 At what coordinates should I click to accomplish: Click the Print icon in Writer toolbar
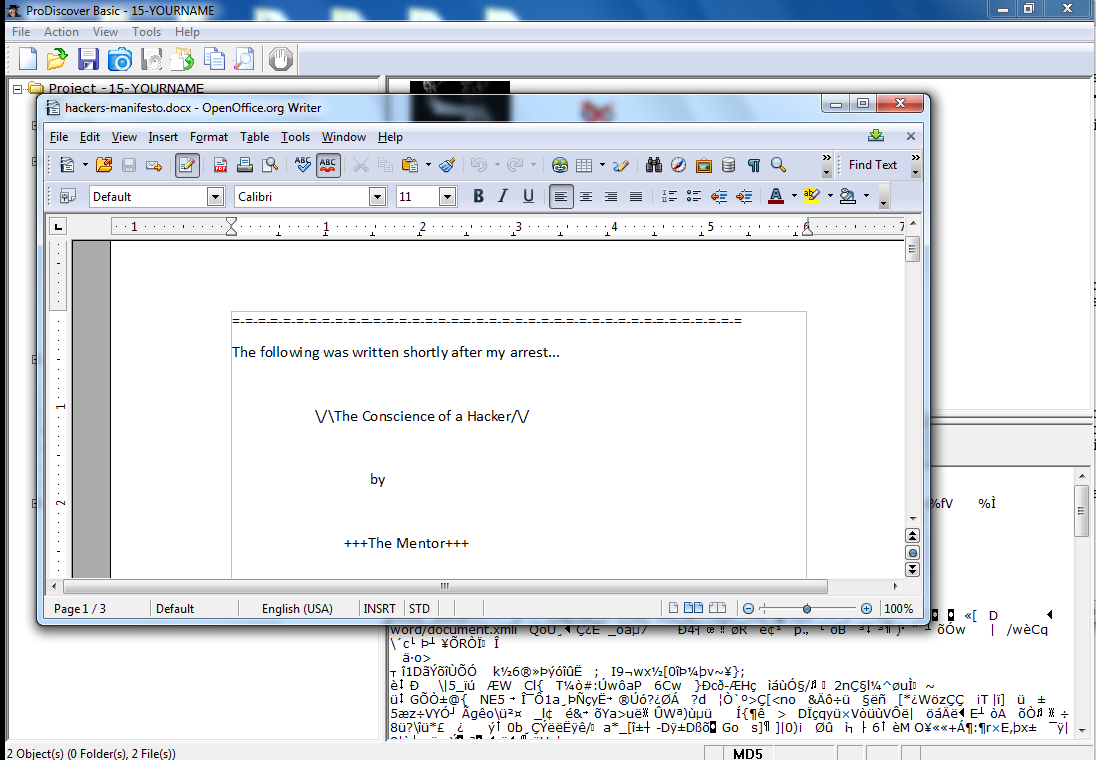(245, 165)
